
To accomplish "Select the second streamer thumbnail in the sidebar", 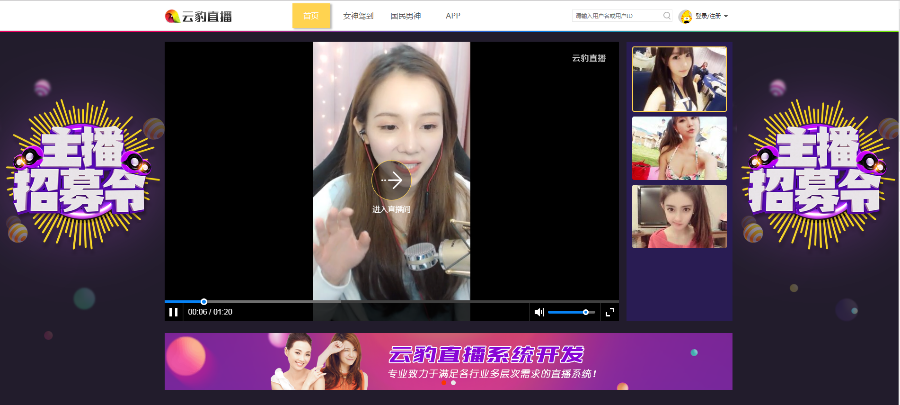I will 679,148.
